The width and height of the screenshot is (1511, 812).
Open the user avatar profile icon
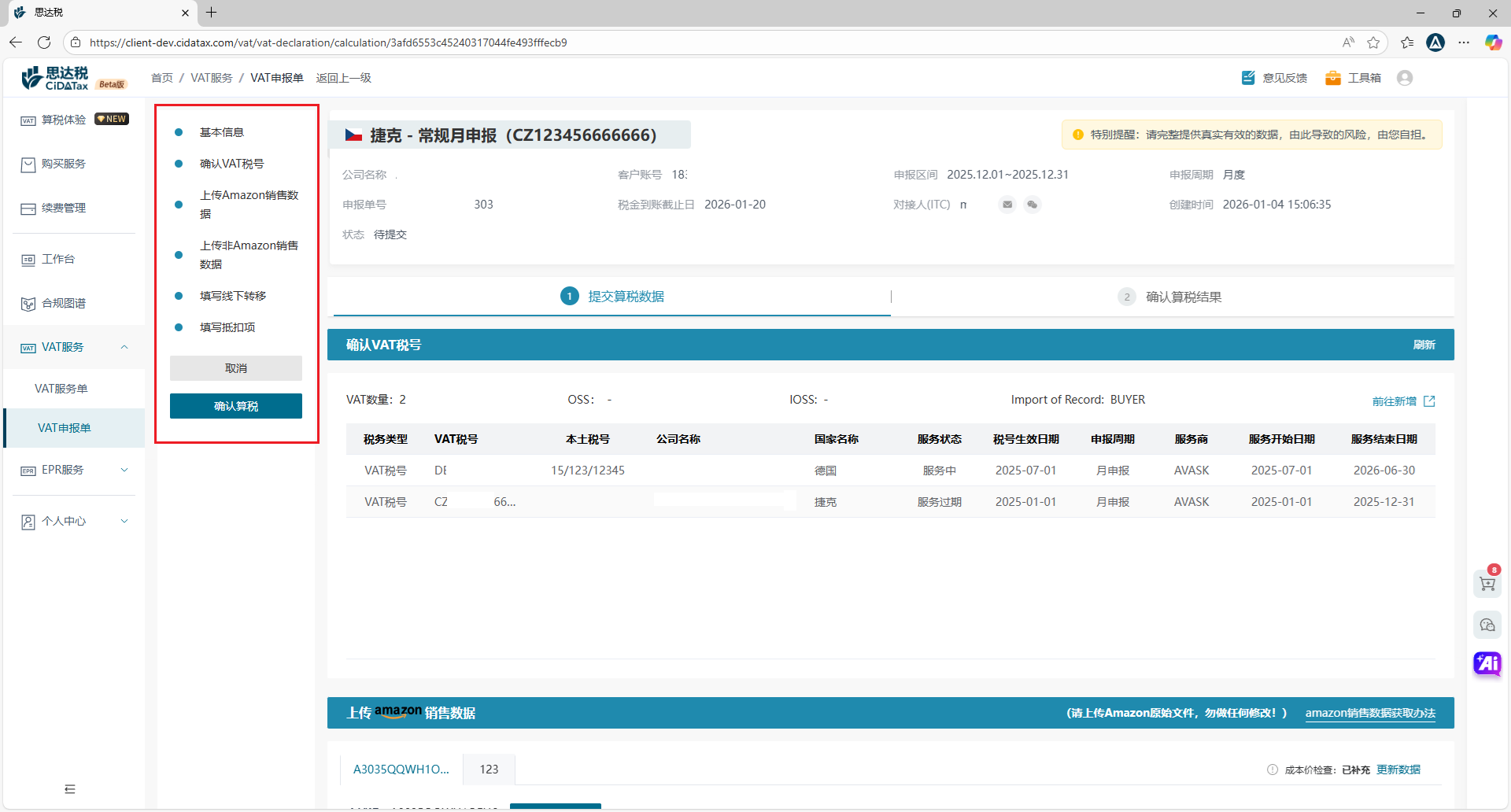click(x=1405, y=78)
